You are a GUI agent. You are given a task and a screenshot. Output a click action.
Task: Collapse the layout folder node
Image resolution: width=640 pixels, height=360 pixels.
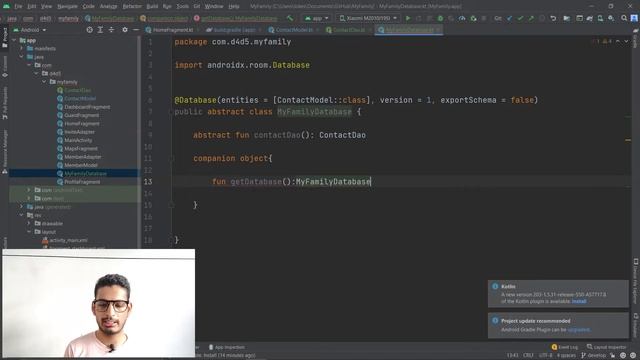point(29,232)
